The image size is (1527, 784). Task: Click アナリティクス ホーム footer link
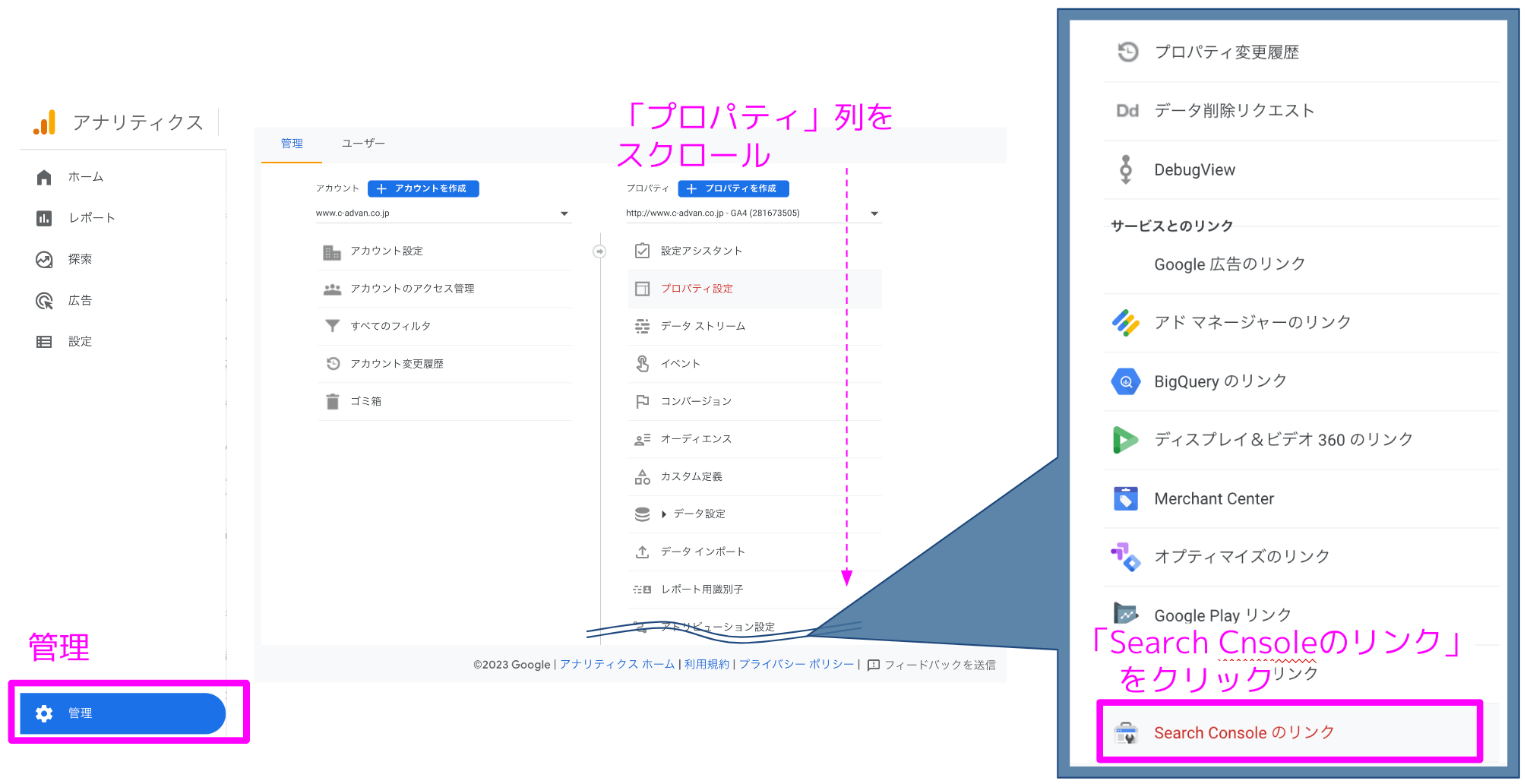coord(617,664)
